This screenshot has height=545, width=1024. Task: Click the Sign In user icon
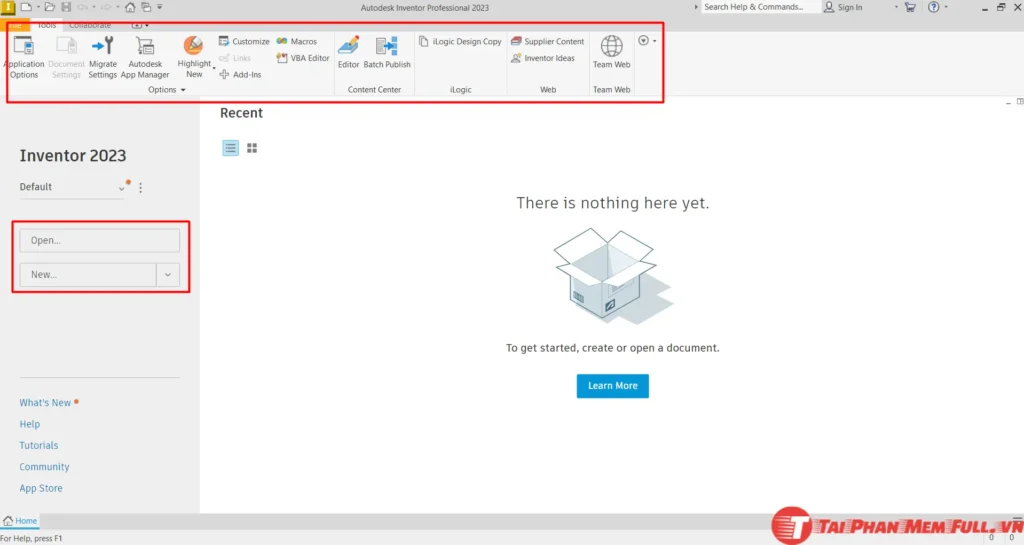[829, 7]
